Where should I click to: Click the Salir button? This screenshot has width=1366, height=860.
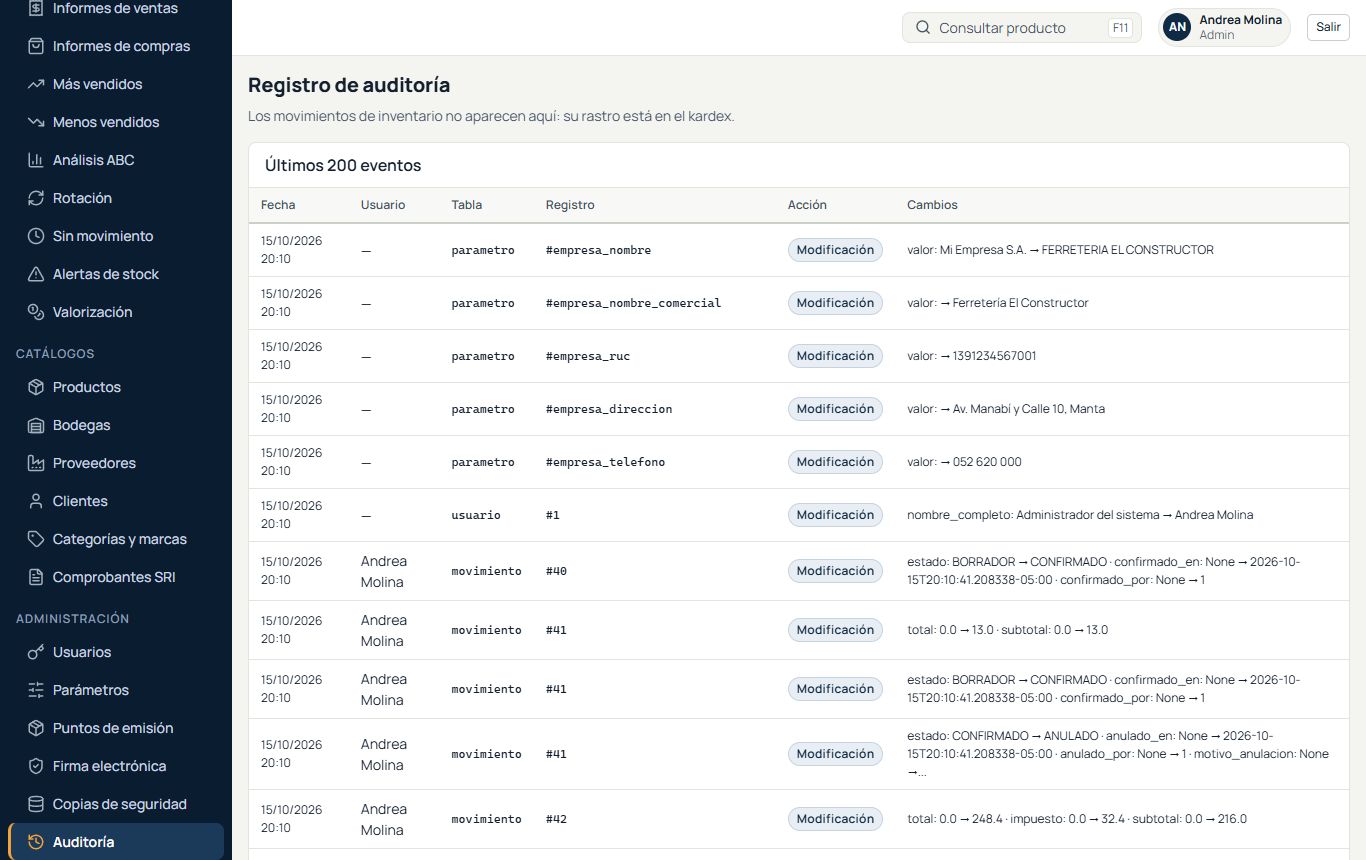[1328, 27]
